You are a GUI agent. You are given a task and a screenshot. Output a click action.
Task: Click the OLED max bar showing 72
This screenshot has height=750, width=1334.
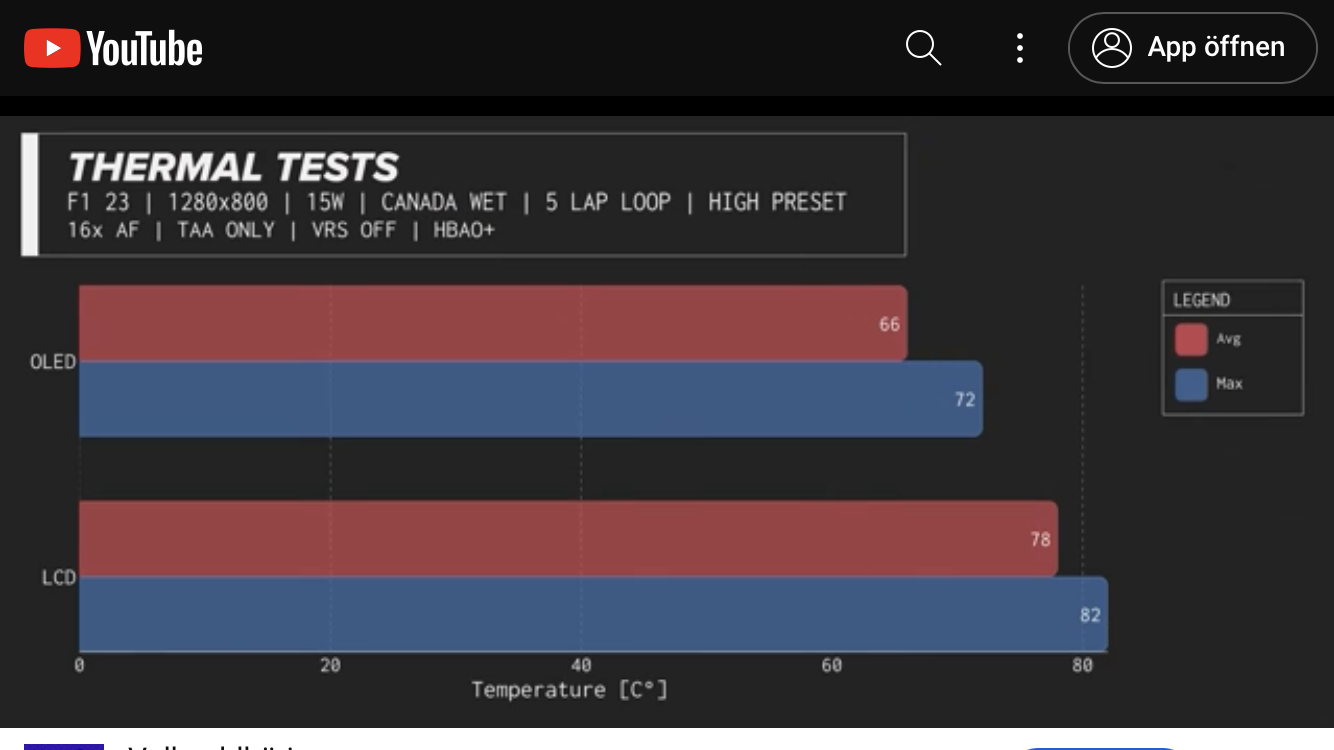pyautogui.click(x=530, y=399)
